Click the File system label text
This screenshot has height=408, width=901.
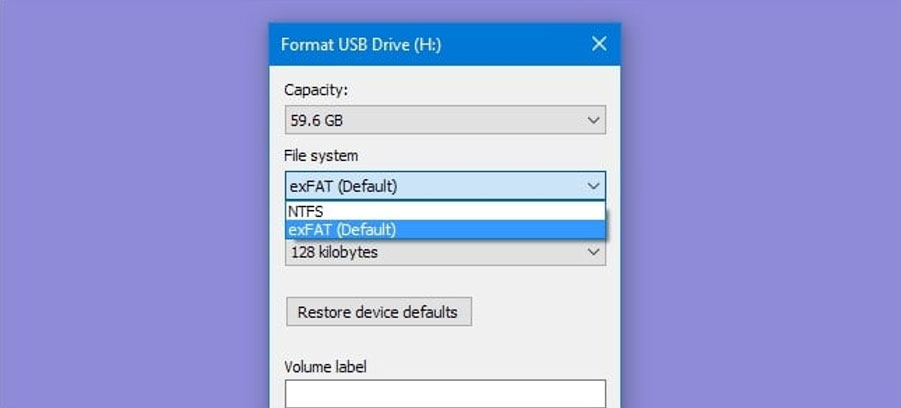pos(321,156)
